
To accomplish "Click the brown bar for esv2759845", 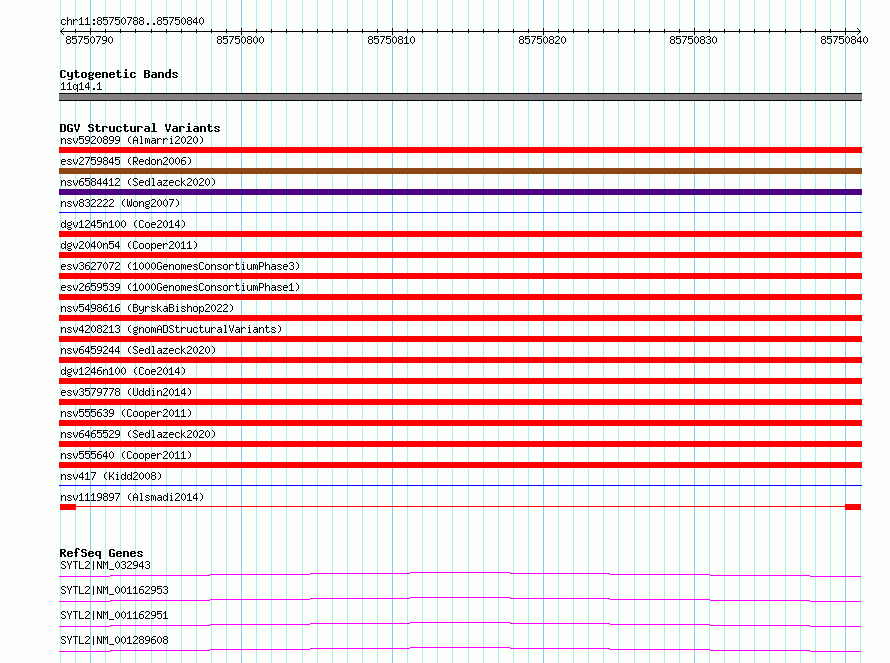I will coord(460,171).
